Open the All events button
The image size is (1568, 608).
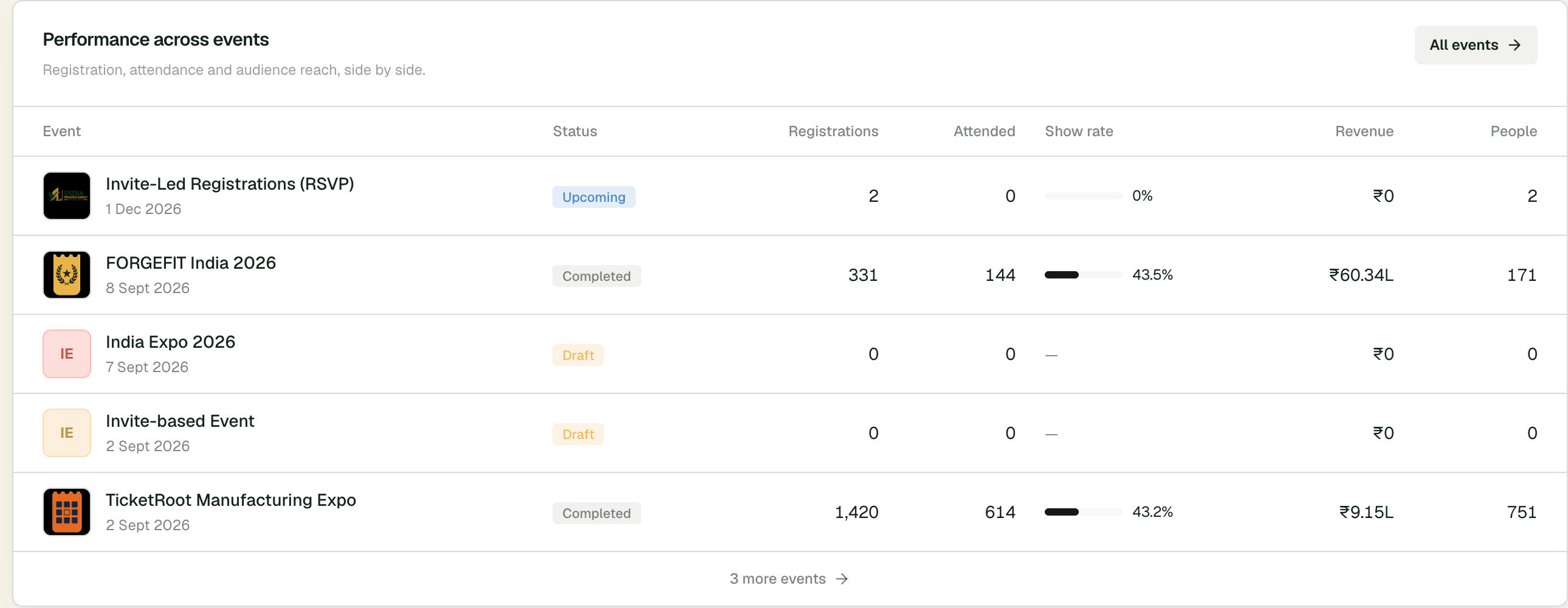[1476, 45]
